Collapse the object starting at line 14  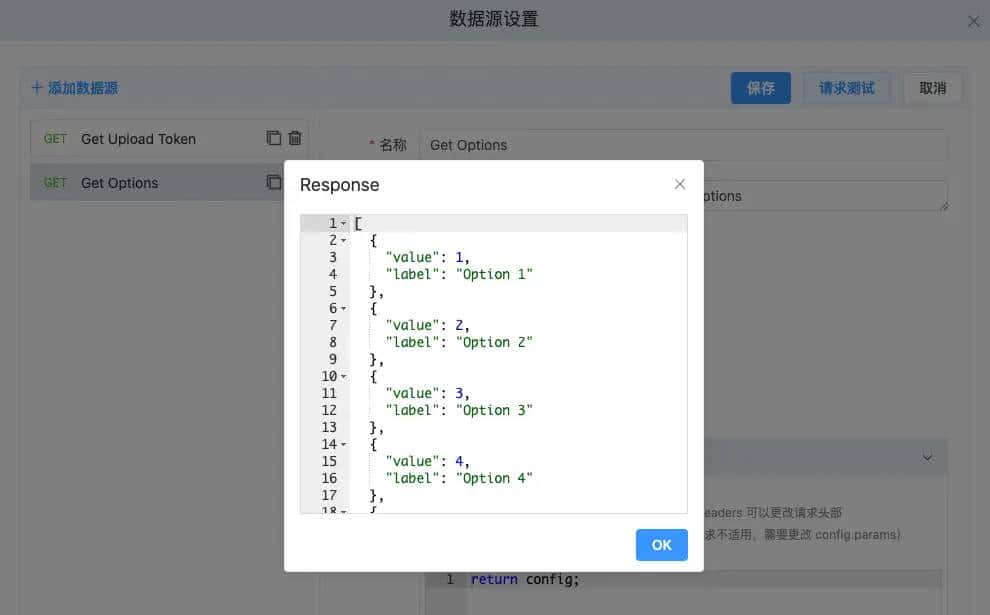tap(344, 445)
